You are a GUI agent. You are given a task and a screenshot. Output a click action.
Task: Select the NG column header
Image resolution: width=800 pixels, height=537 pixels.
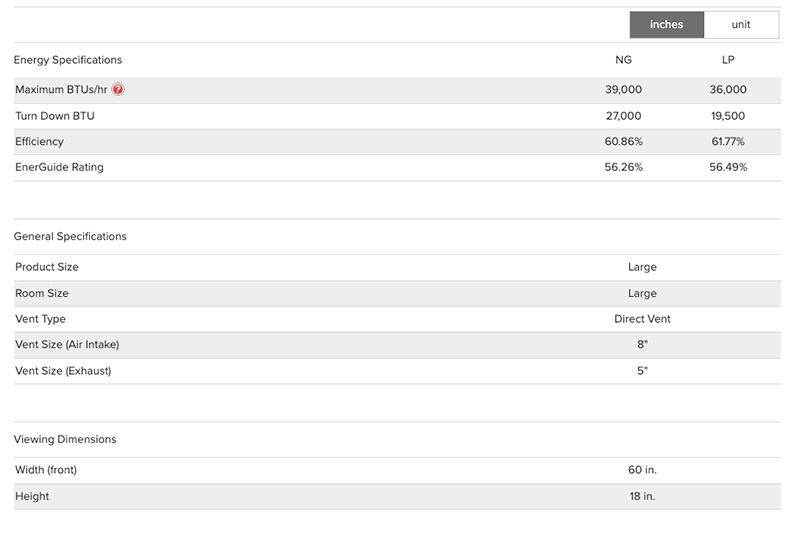coord(623,60)
